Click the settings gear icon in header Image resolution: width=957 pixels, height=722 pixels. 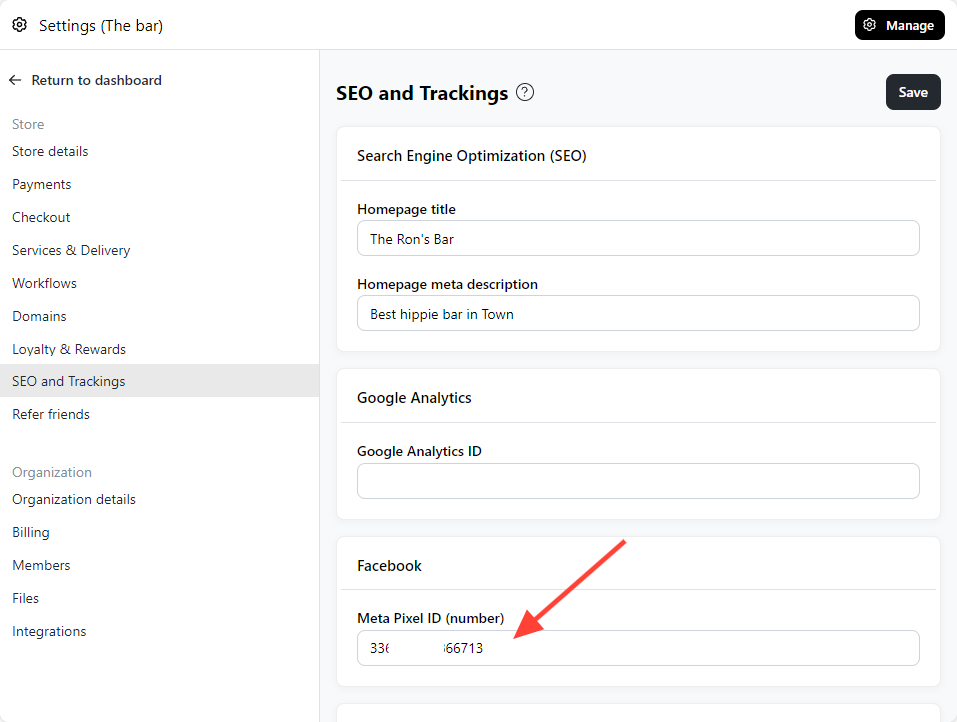point(20,25)
